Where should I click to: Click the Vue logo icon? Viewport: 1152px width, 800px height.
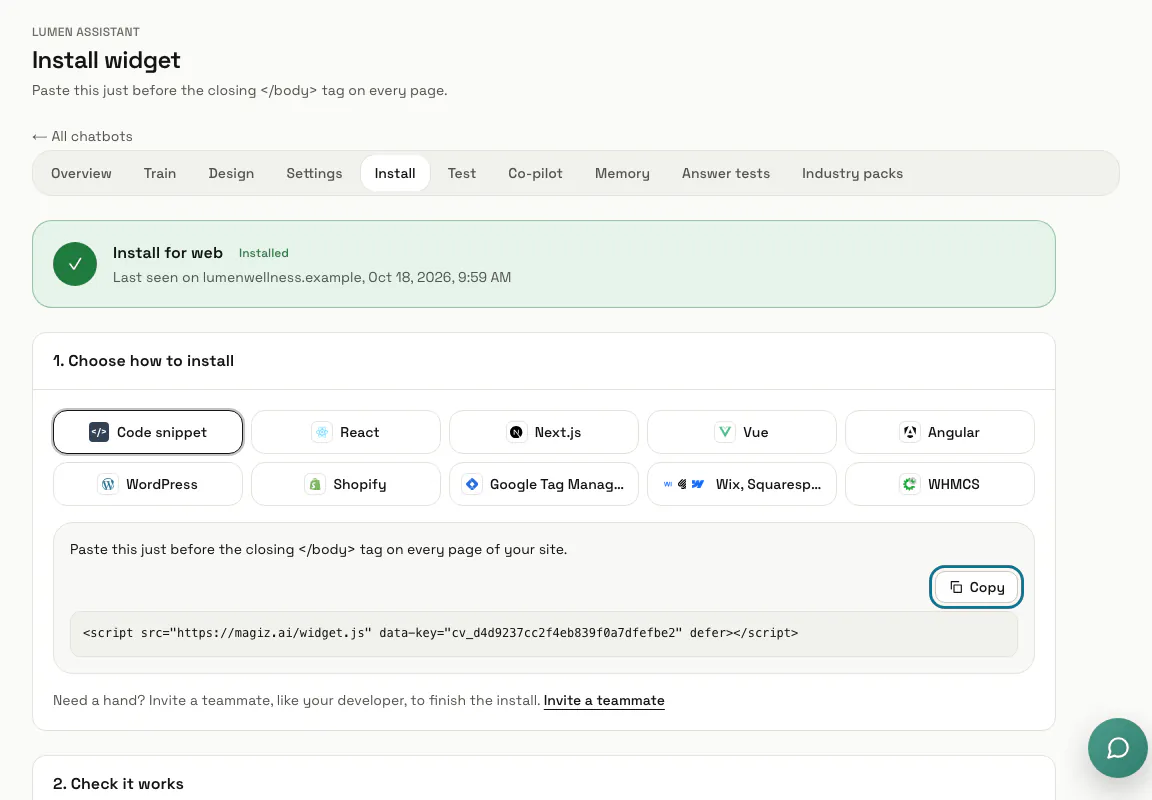pyautogui.click(x=724, y=432)
